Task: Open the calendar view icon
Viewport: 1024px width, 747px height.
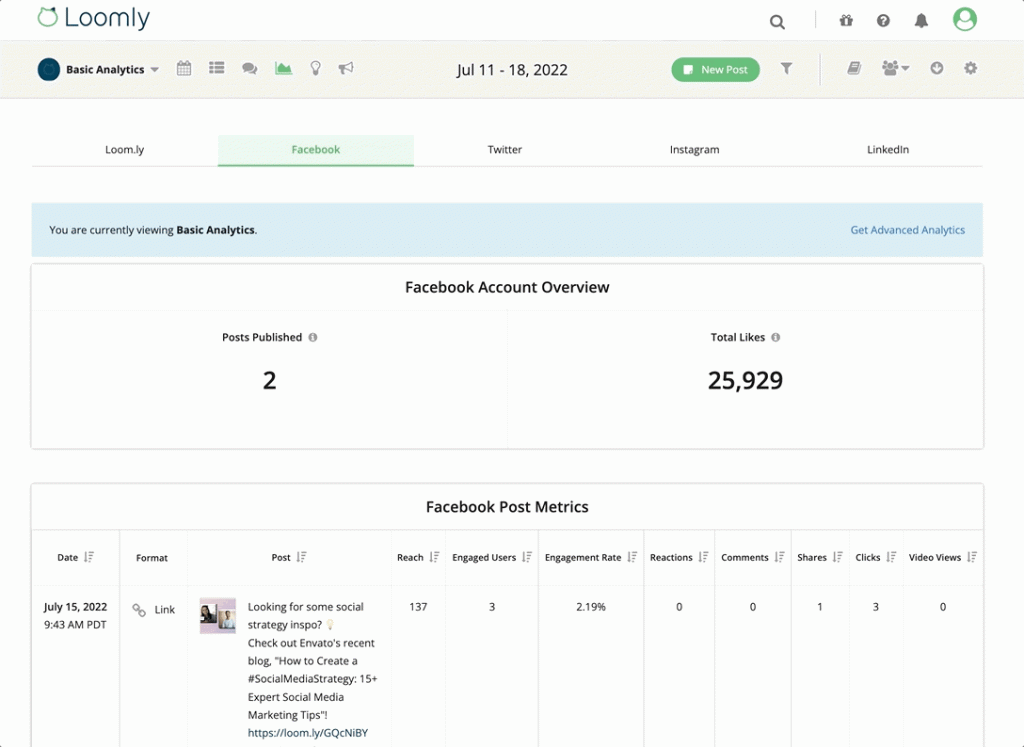Action: coord(184,68)
